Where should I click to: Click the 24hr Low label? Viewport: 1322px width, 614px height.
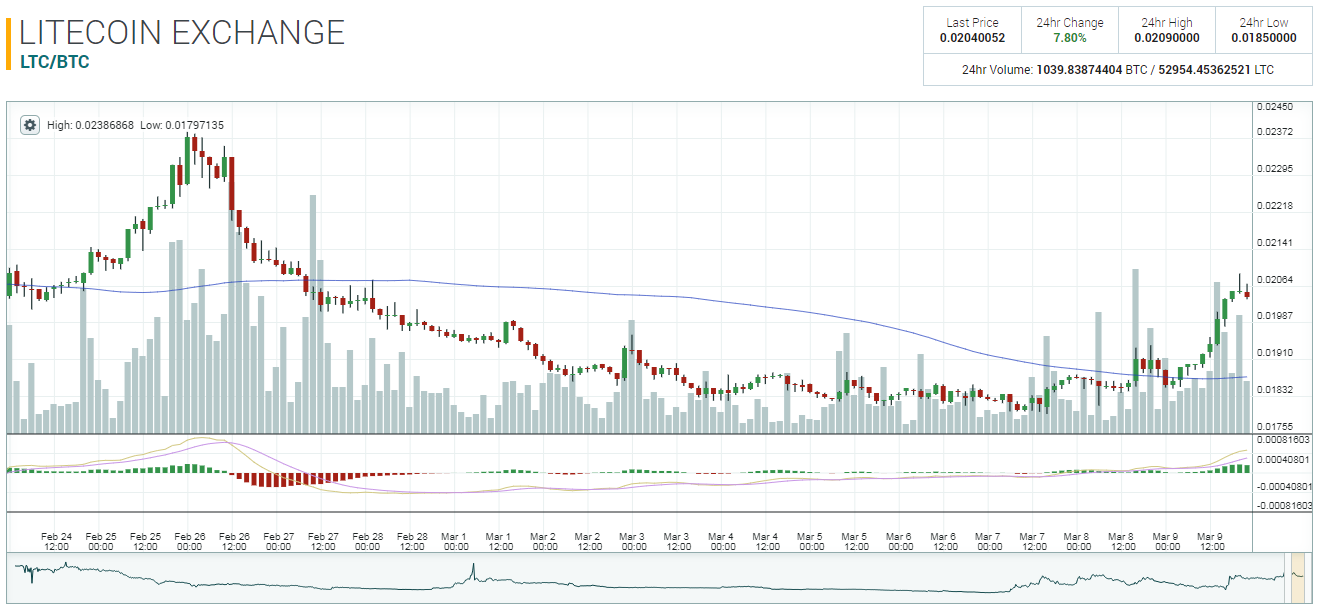coord(1264,23)
